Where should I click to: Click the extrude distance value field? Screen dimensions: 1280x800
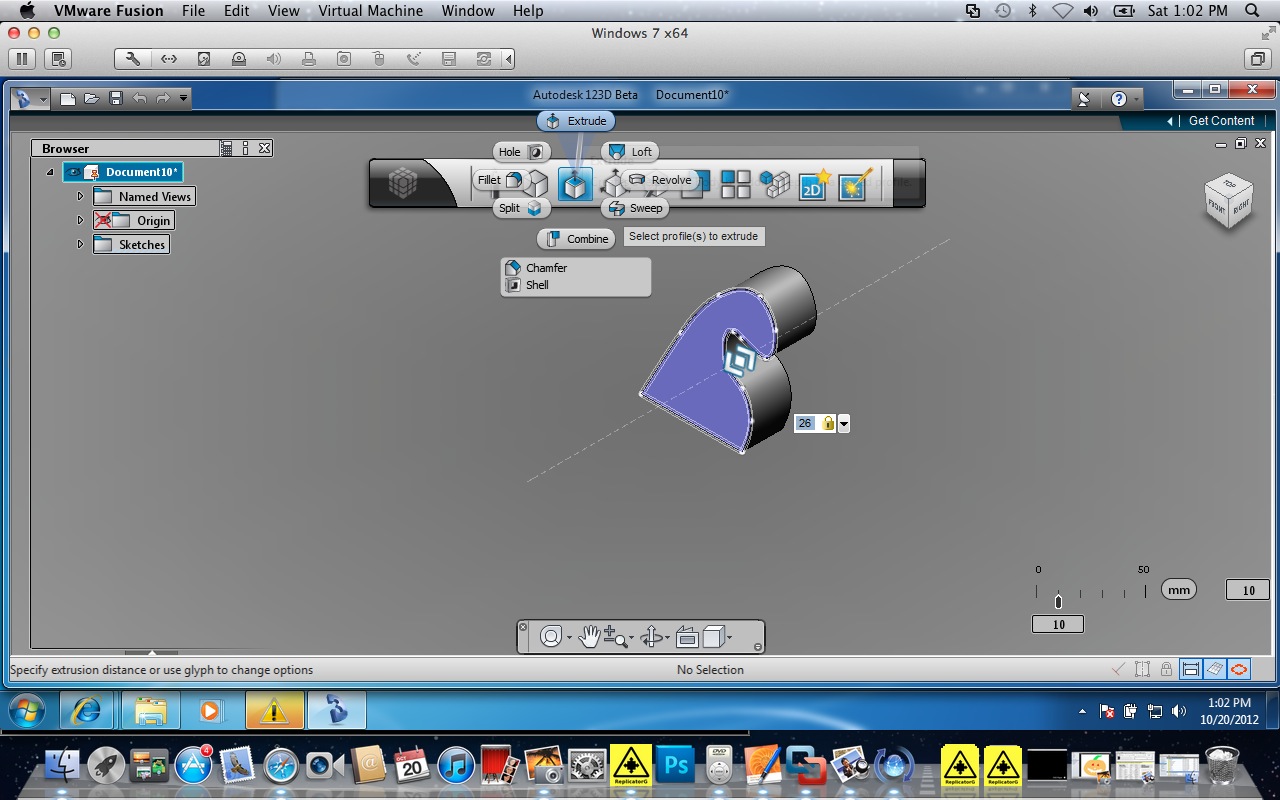[x=806, y=424]
